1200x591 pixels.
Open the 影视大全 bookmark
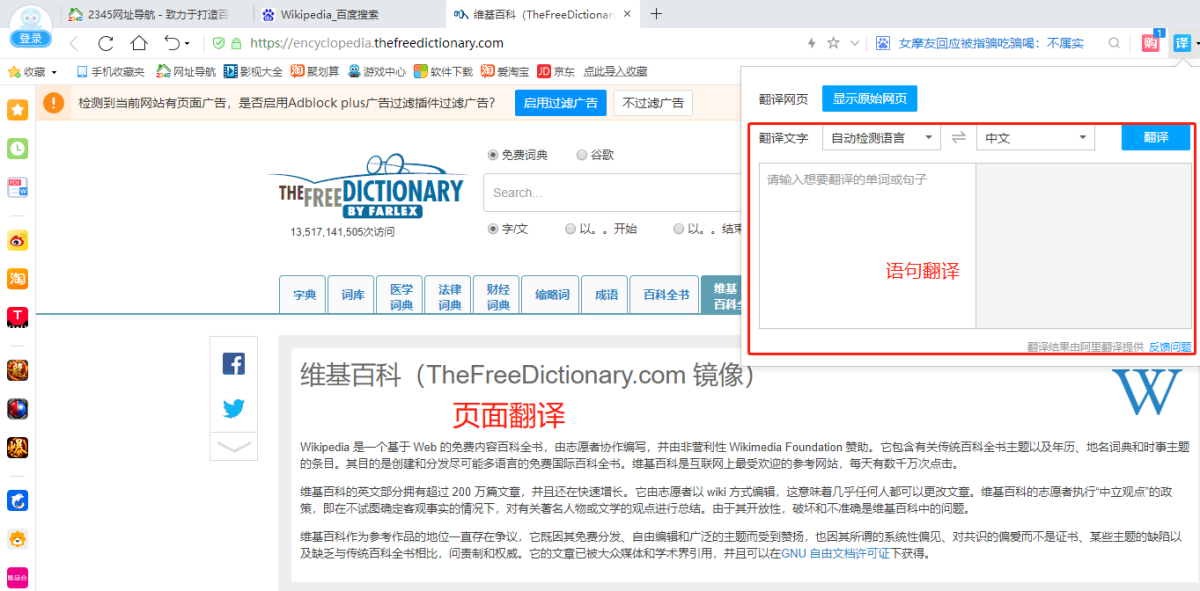pos(253,72)
